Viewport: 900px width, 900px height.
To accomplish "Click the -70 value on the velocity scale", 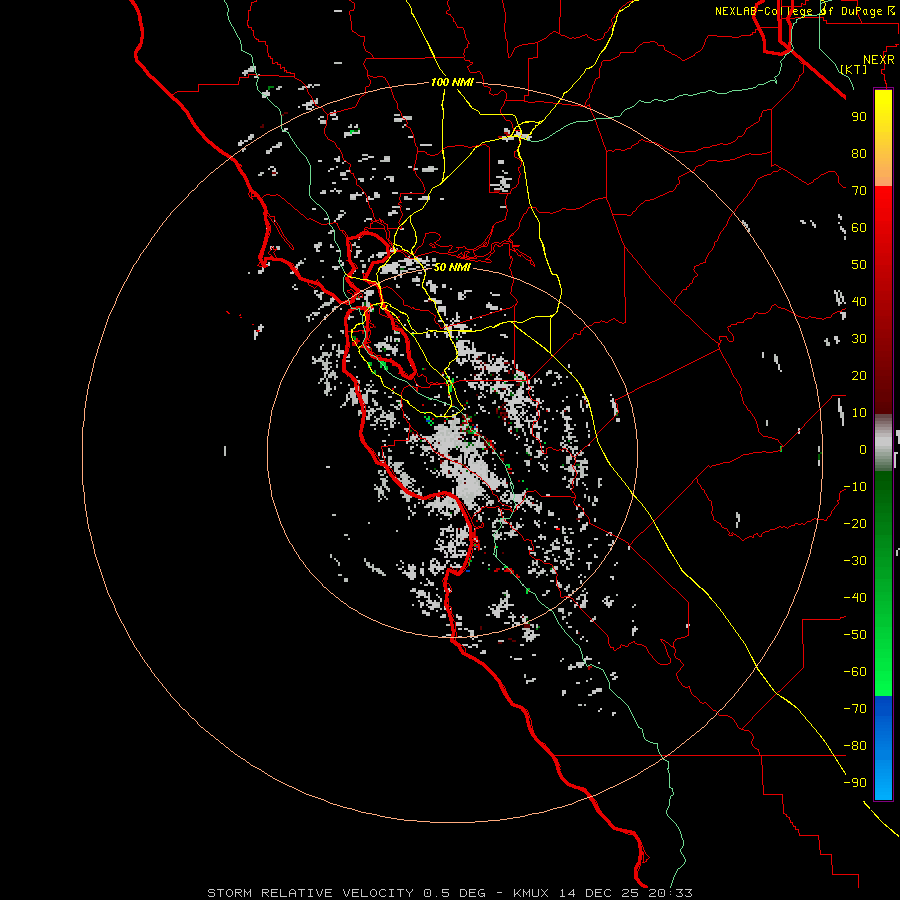I will coord(855,709).
